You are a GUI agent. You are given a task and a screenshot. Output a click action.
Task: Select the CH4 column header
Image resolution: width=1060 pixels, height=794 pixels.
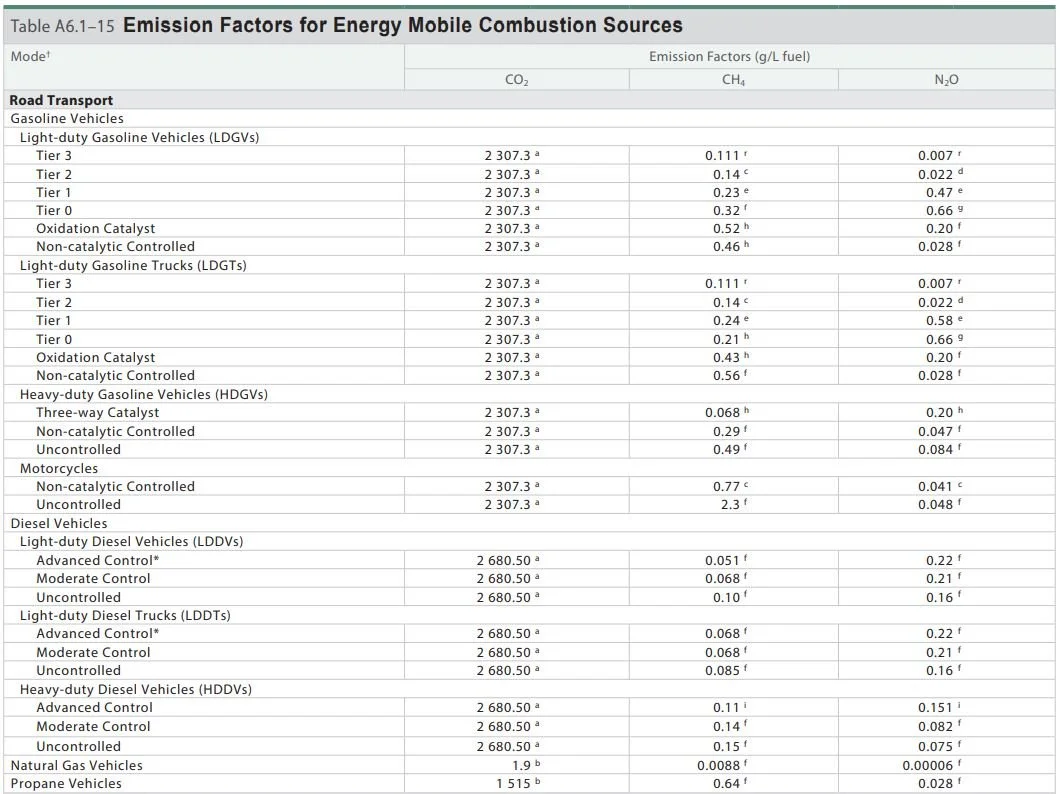[733, 80]
